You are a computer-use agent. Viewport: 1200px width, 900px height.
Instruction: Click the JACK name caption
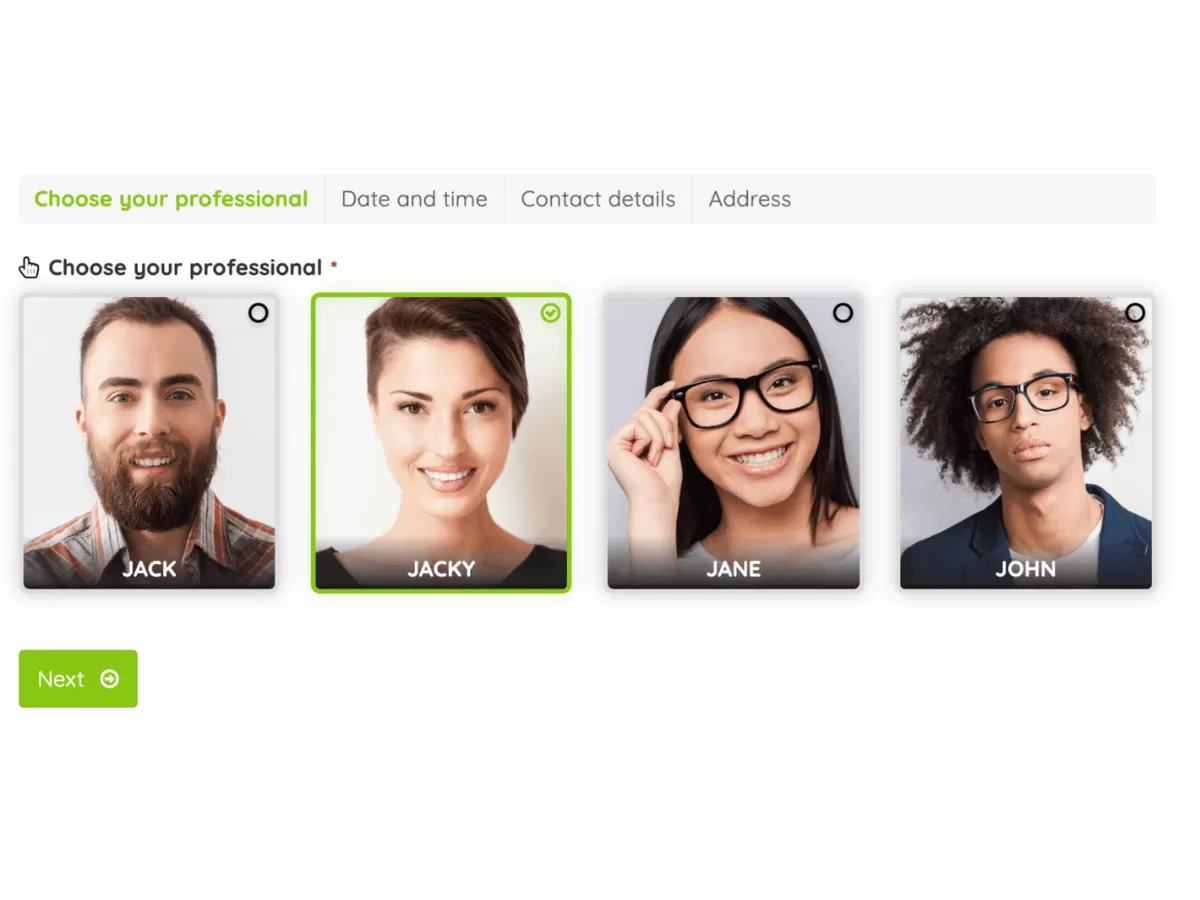(x=149, y=569)
